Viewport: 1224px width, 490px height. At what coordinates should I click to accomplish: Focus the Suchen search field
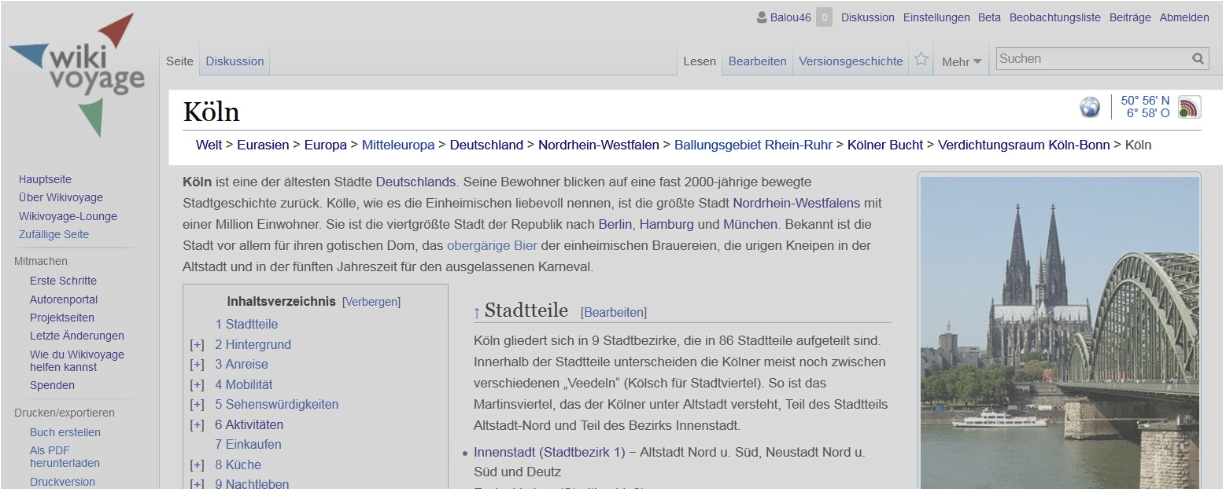click(1092, 60)
